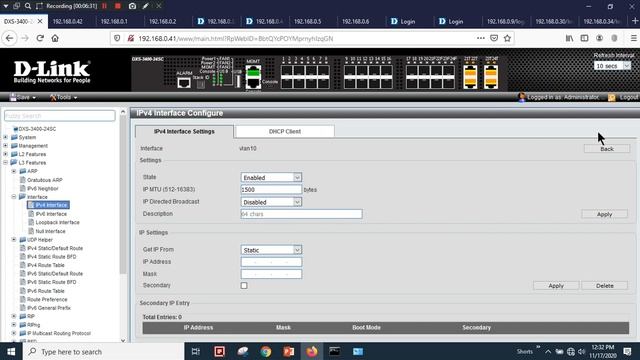Switch to the 192.168.0.42 browser tab
640x360 pixels.
pos(68,21)
